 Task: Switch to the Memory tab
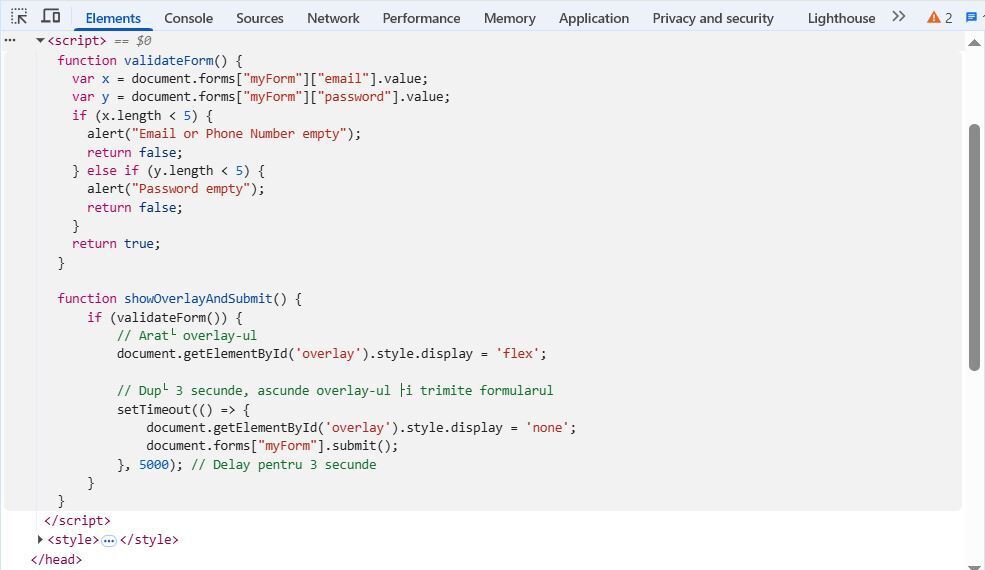[x=509, y=18]
